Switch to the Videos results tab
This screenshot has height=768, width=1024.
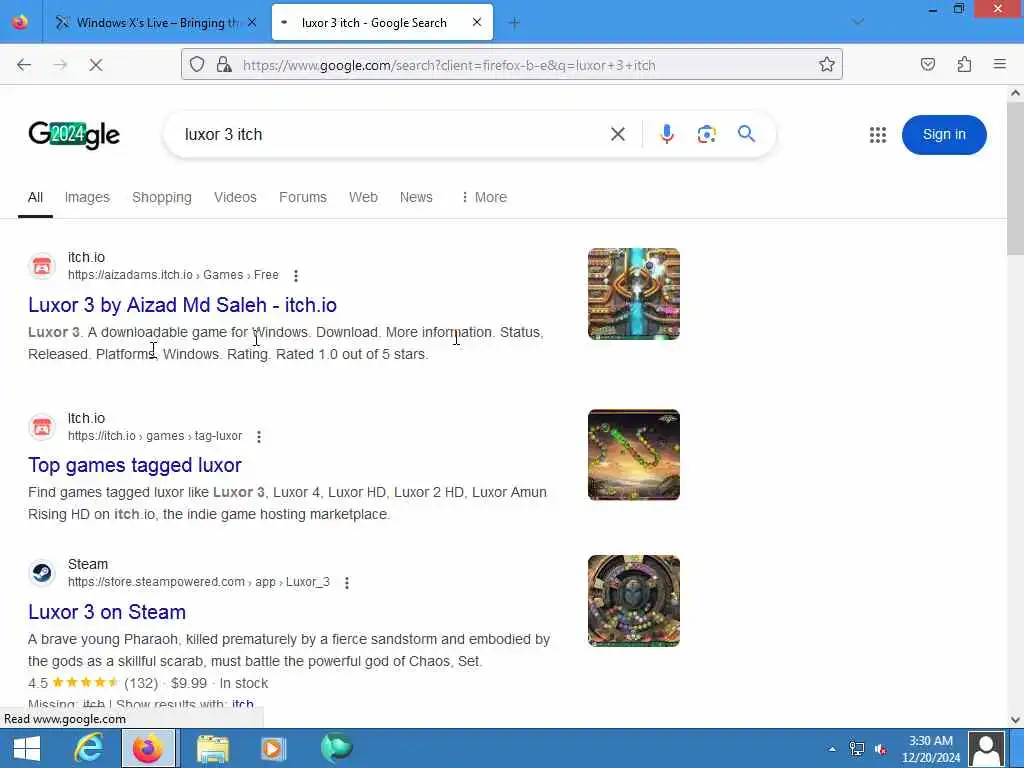tap(235, 197)
